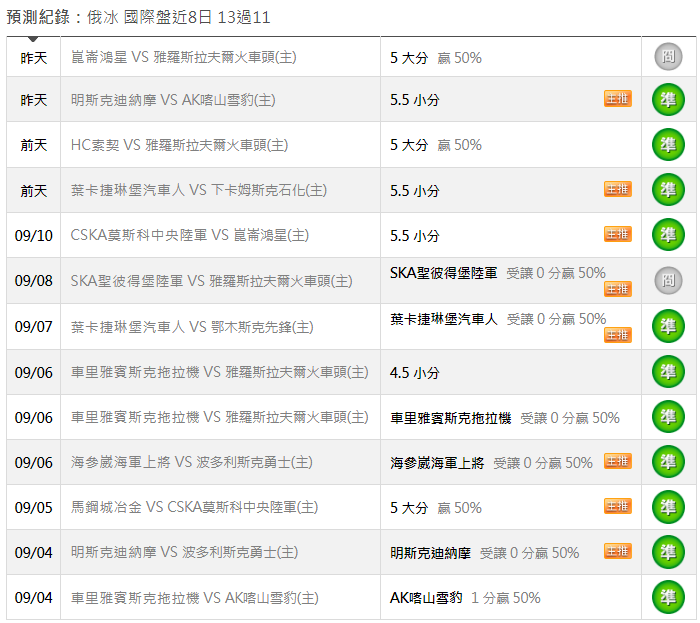Click 準 icon beside 車里雅賓斯克拖拉機 受讓 0 分 prediction

click(668, 417)
